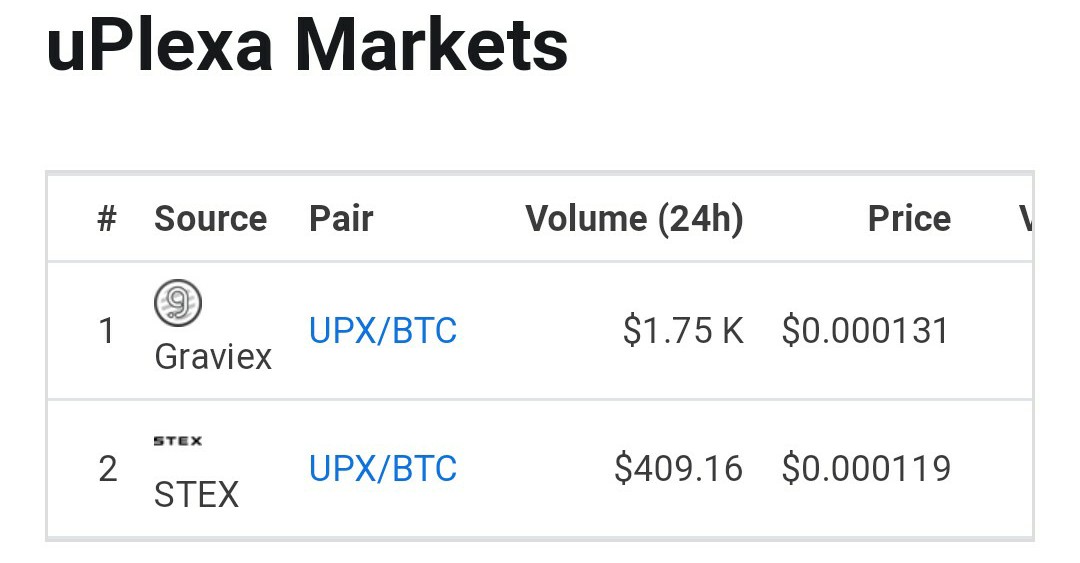The width and height of the screenshot is (1080, 563).
Task: Sort by the Volume (24h) column header
Action: [x=634, y=219]
